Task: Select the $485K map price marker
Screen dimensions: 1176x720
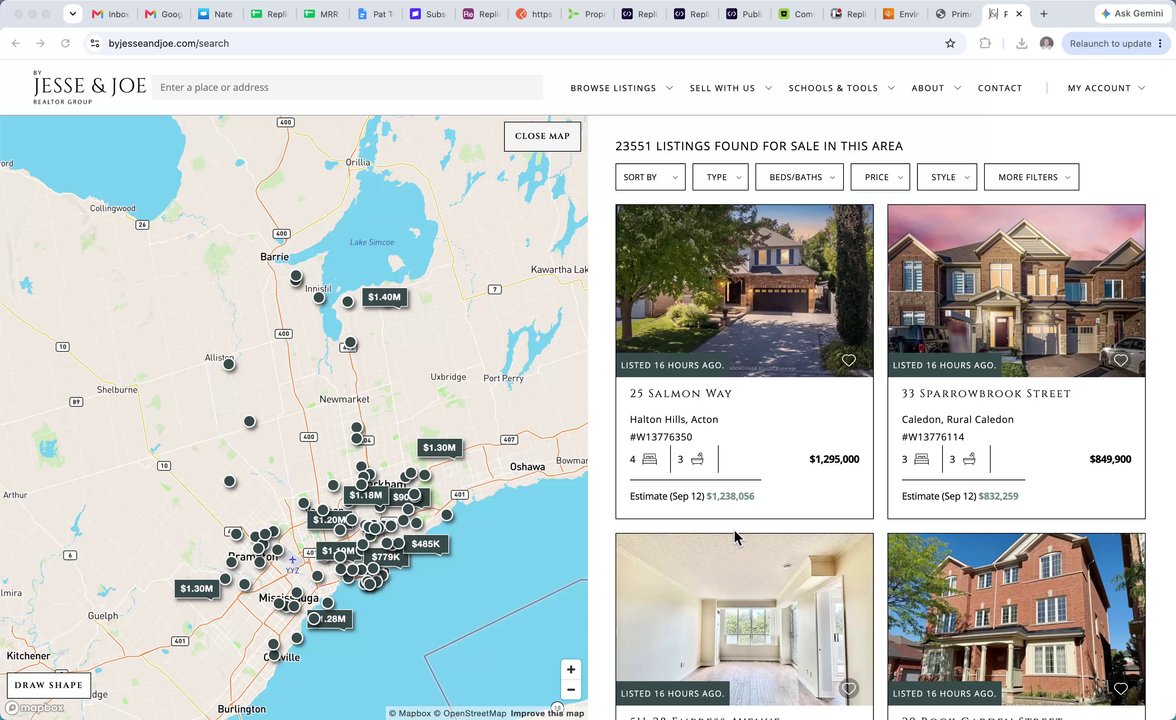Action: click(x=426, y=544)
